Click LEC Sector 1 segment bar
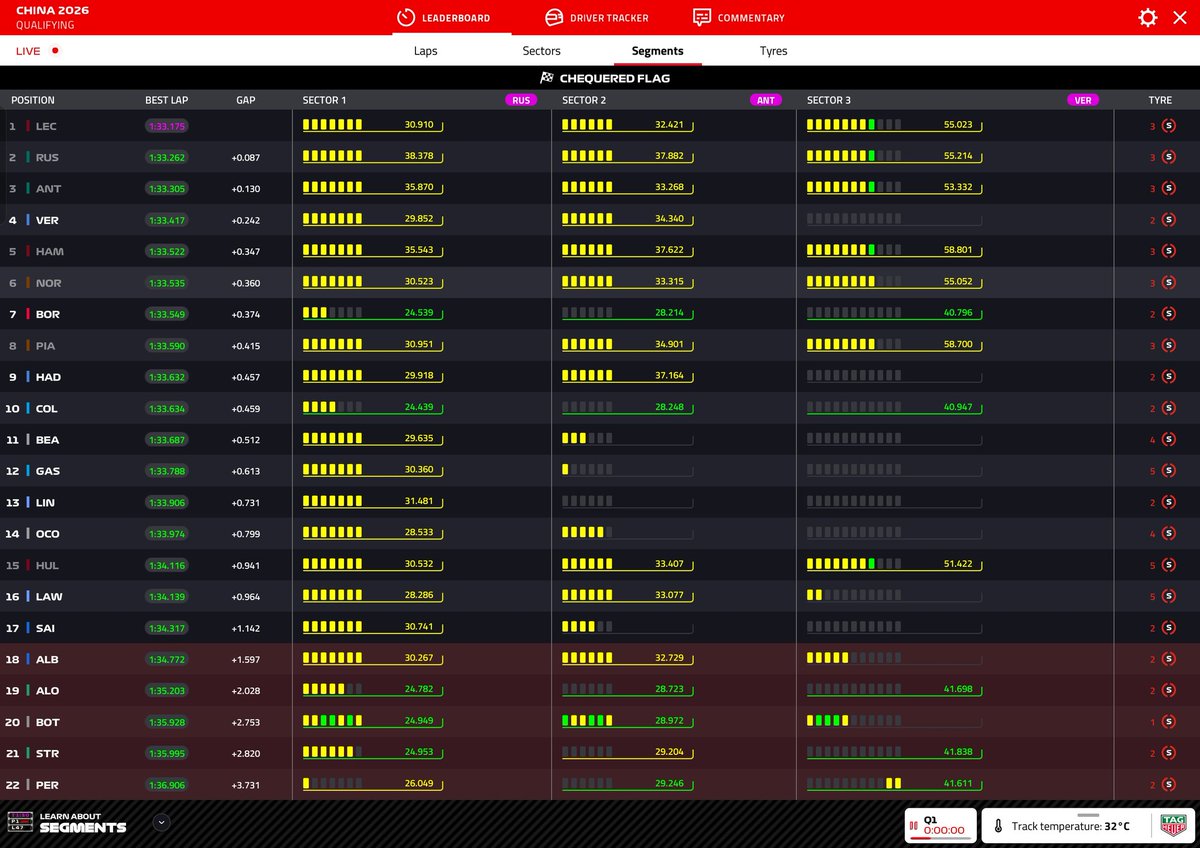Screen dimensions: 1200x848 click(332, 125)
